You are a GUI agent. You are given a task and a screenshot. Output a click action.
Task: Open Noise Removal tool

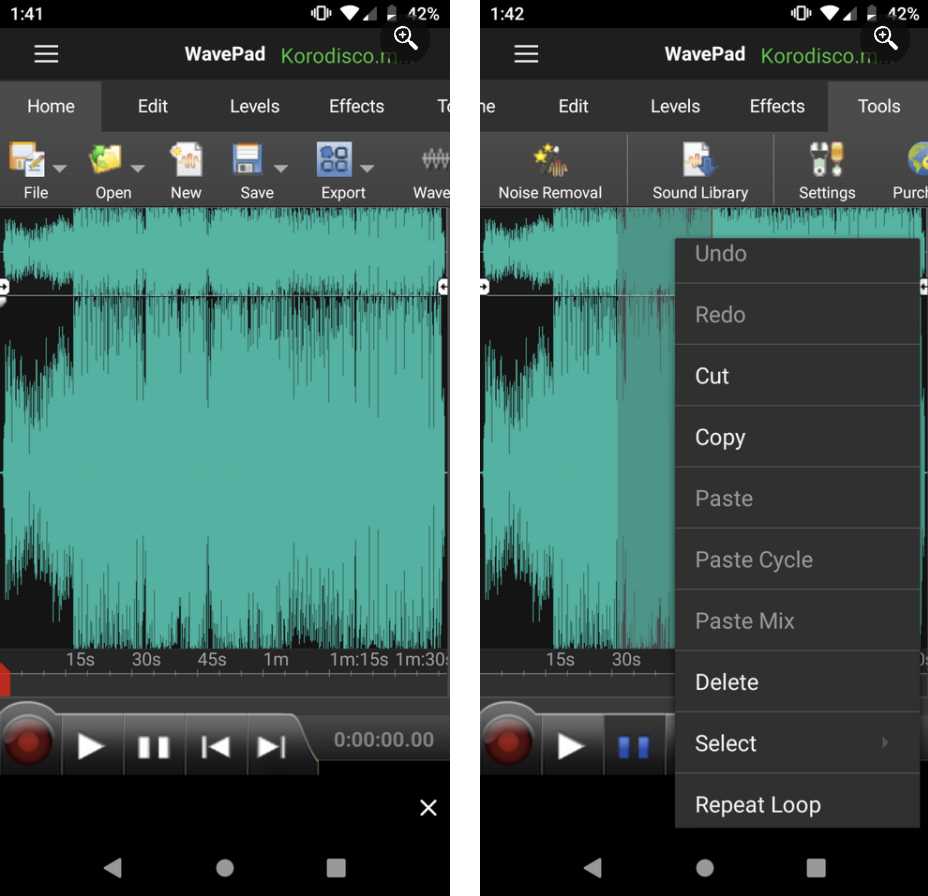(x=550, y=171)
